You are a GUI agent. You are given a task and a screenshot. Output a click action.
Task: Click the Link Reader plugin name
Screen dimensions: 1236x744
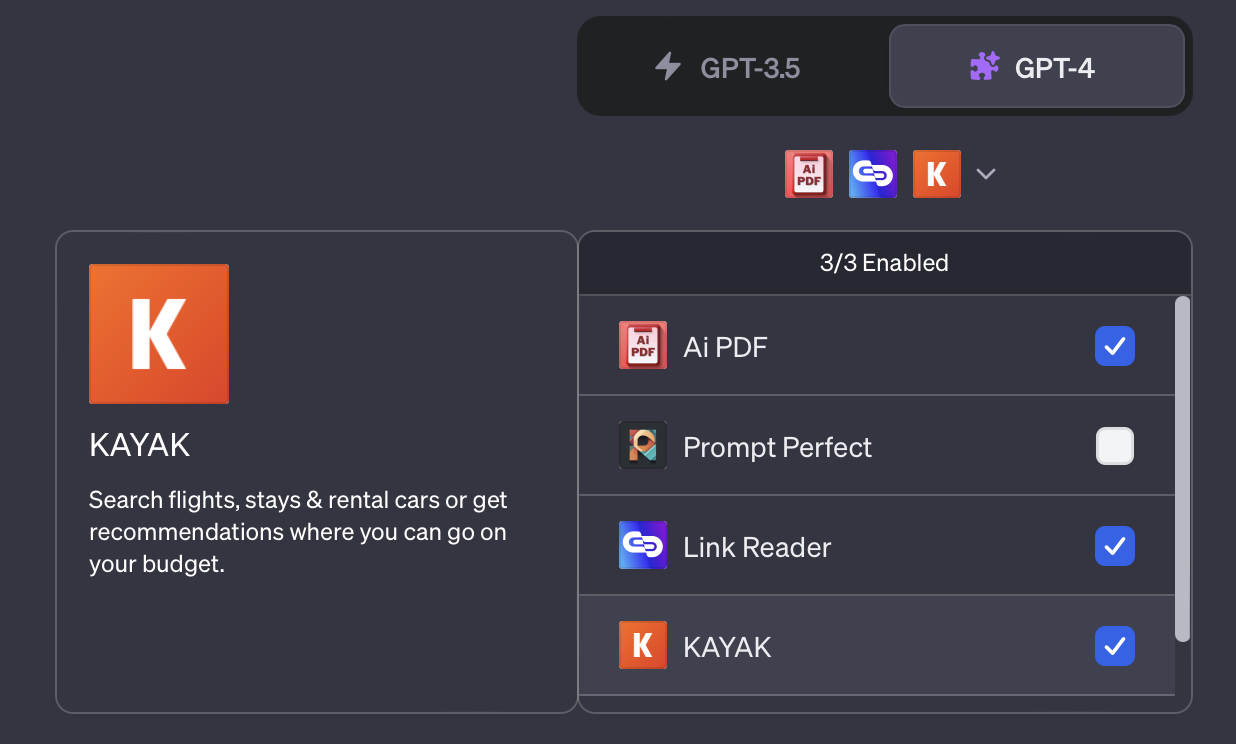tap(757, 547)
